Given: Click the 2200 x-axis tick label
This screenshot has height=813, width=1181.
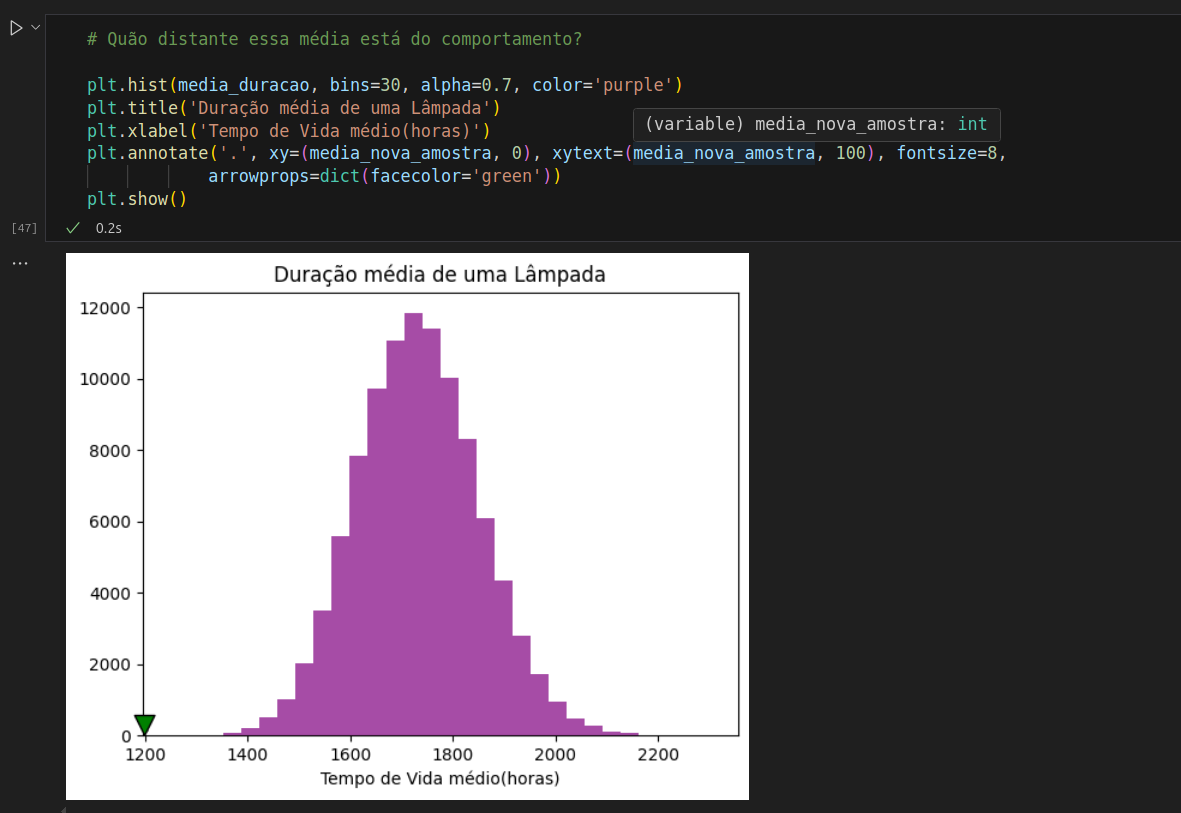Looking at the screenshot, I should [658, 755].
